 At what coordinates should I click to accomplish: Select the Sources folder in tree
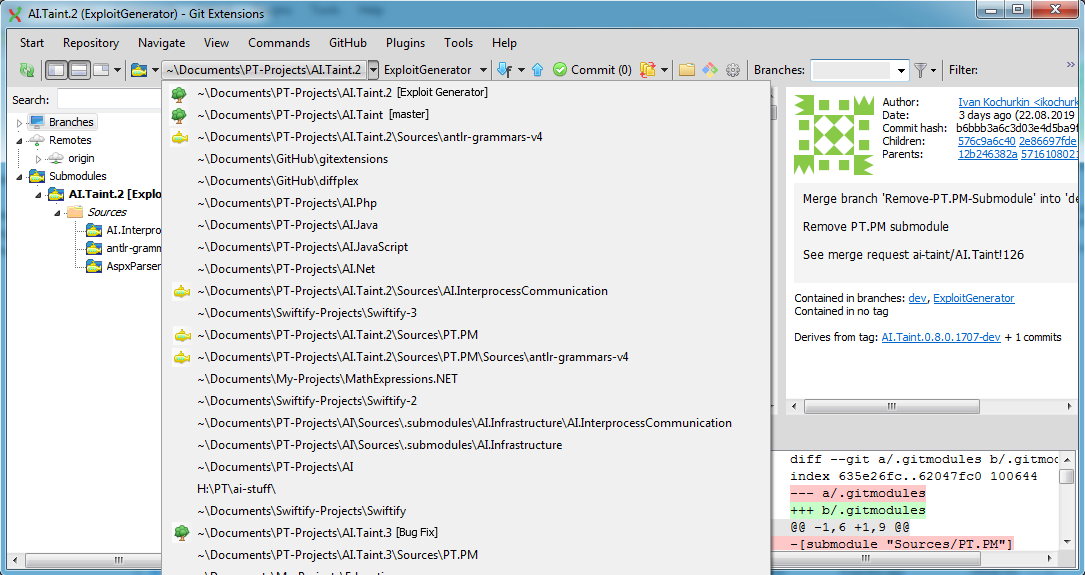tap(107, 212)
